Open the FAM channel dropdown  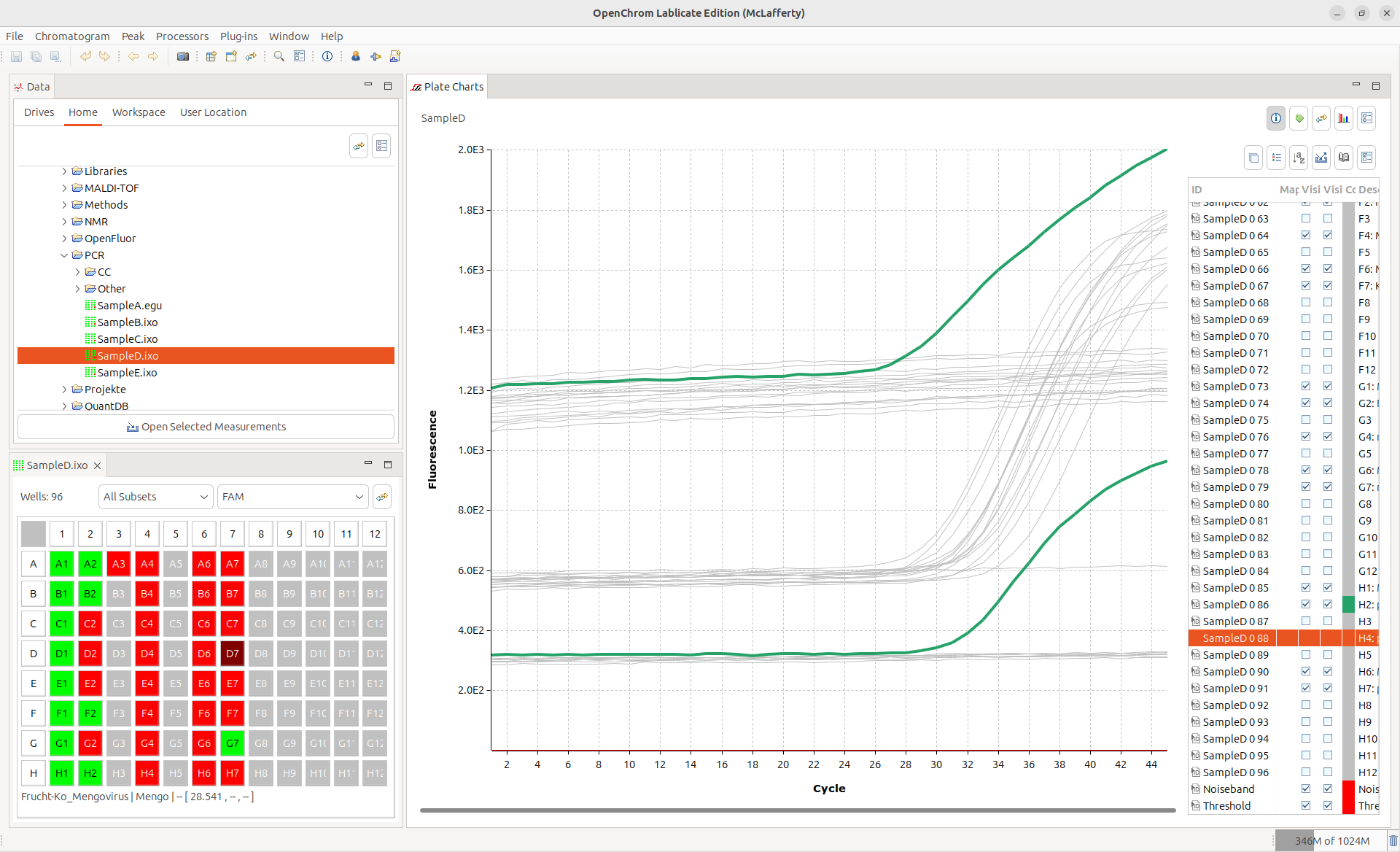click(292, 497)
